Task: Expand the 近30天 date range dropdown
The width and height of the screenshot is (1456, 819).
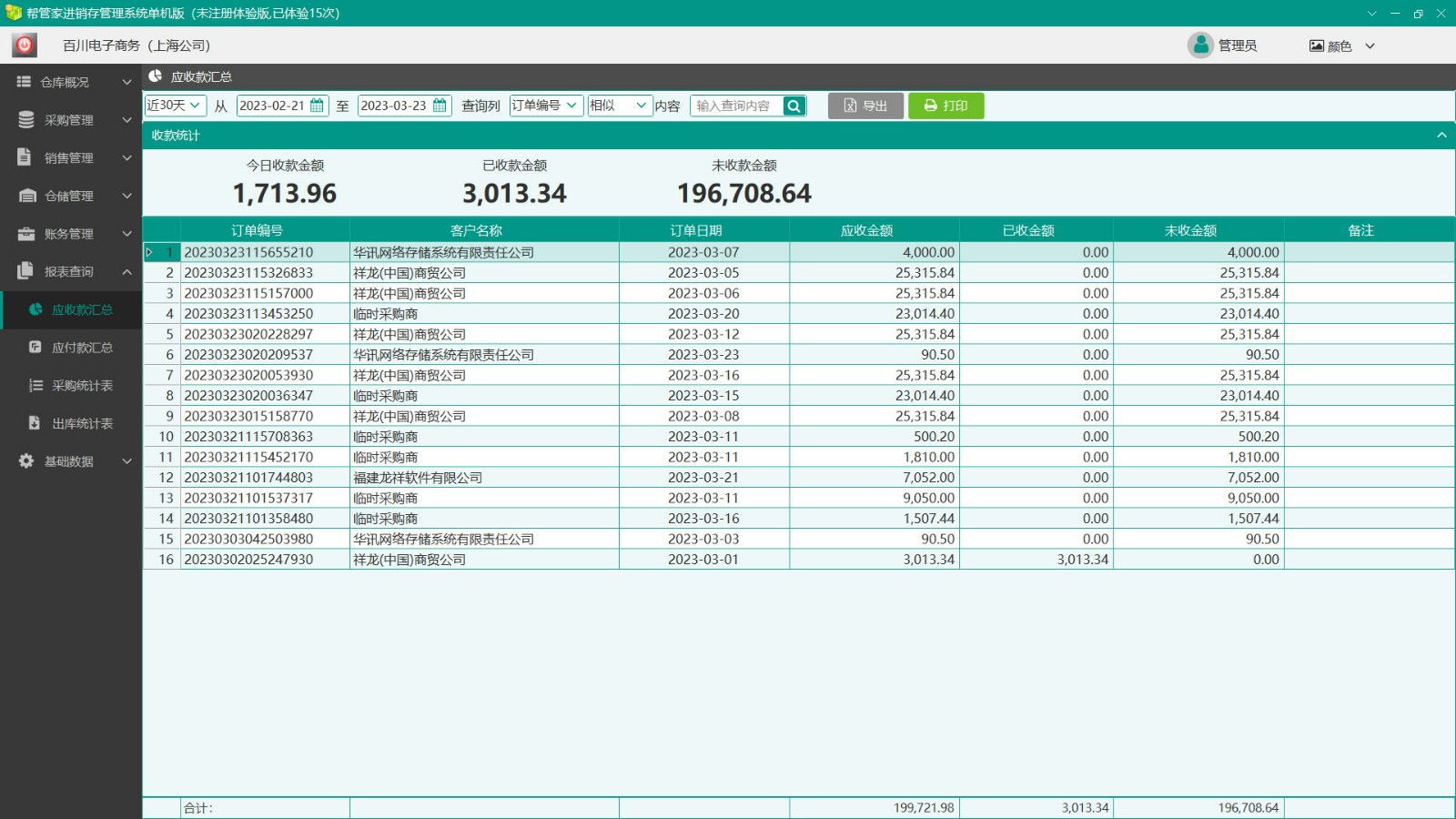Action: 176,106
